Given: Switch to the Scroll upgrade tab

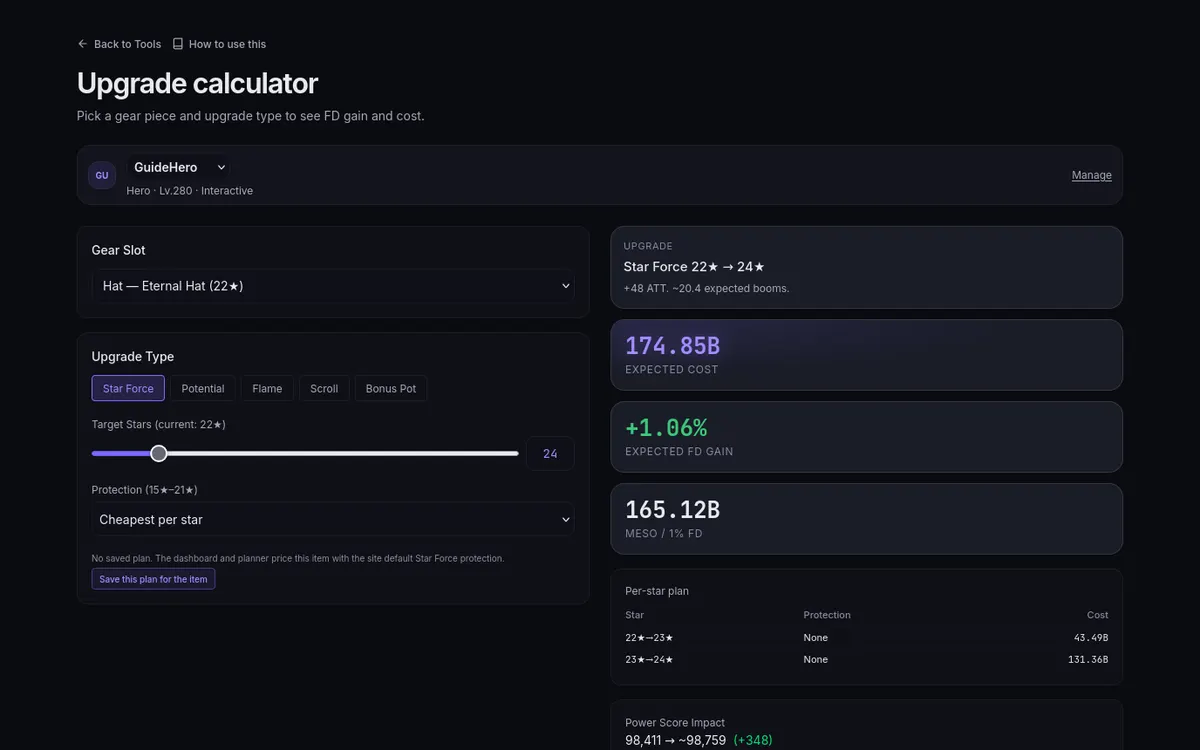Looking at the screenshot, I should pyautogui.click(x=324, y=388).
